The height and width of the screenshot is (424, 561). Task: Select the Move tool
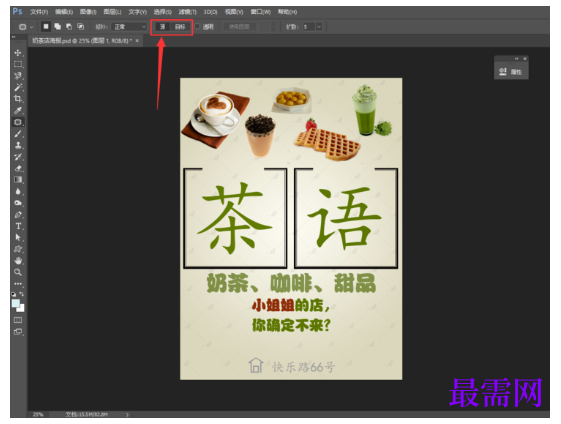18,53
